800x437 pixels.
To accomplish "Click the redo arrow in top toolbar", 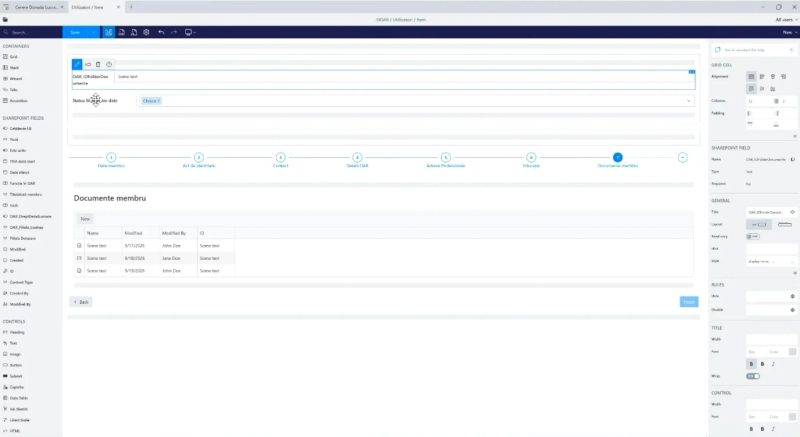I will tap(174, 32).
